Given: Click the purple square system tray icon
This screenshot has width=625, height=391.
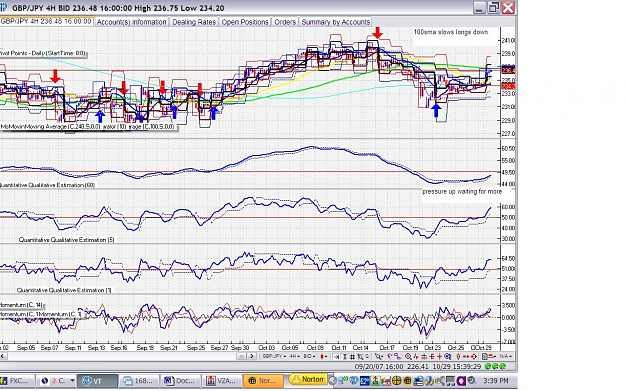Looking at the screenshot, I should 461,381.
